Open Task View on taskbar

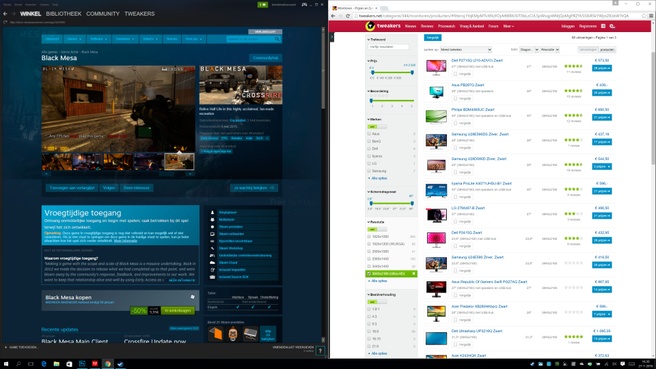pyautogui.click(x=31, y=364)
